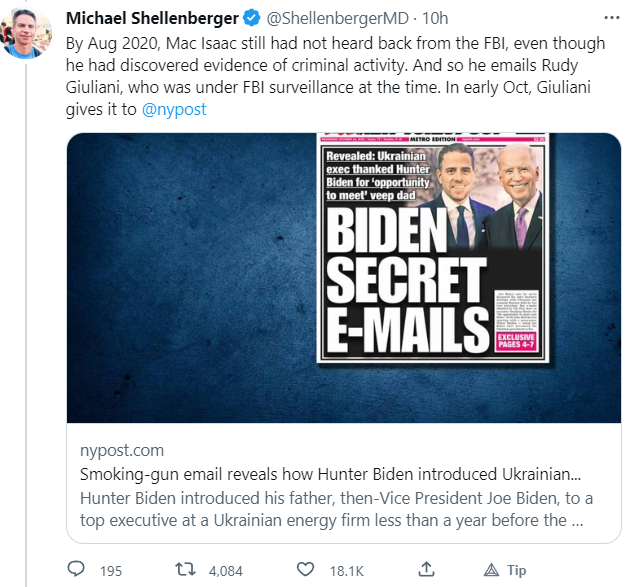
Task: Follow the @nypost mention link
Action: (176, 109)
